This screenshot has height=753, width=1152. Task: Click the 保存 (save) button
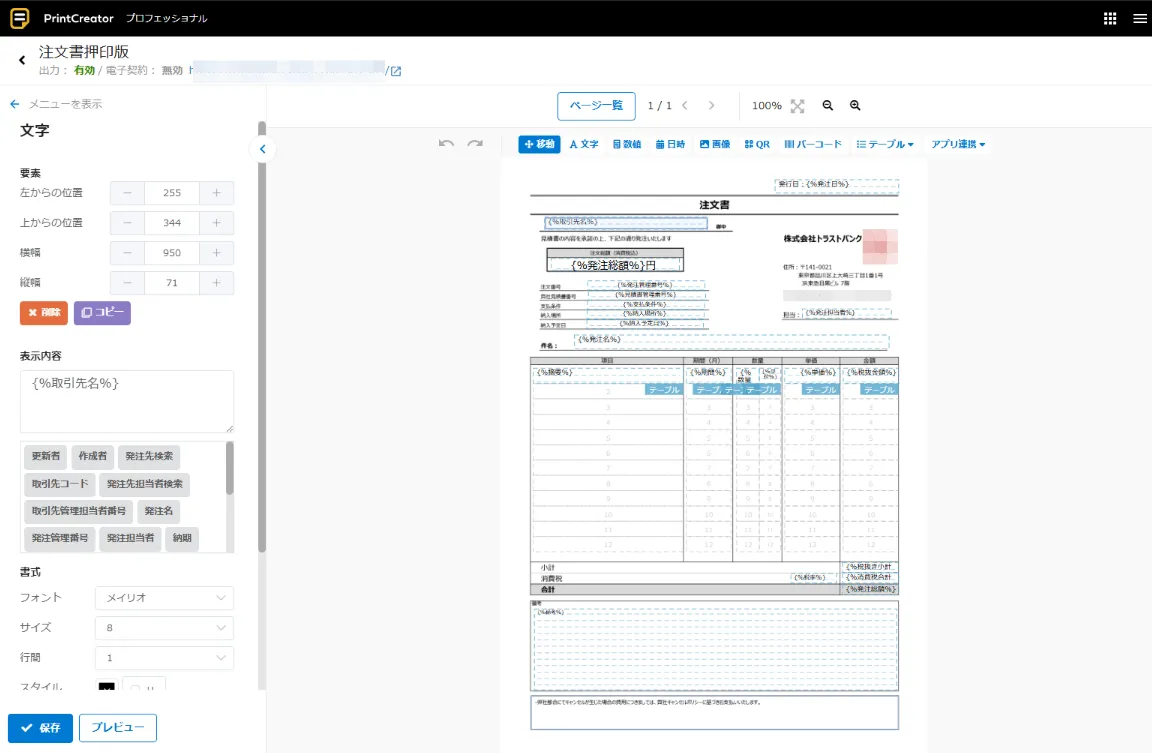pyautogui.click(x=40, y=728)
